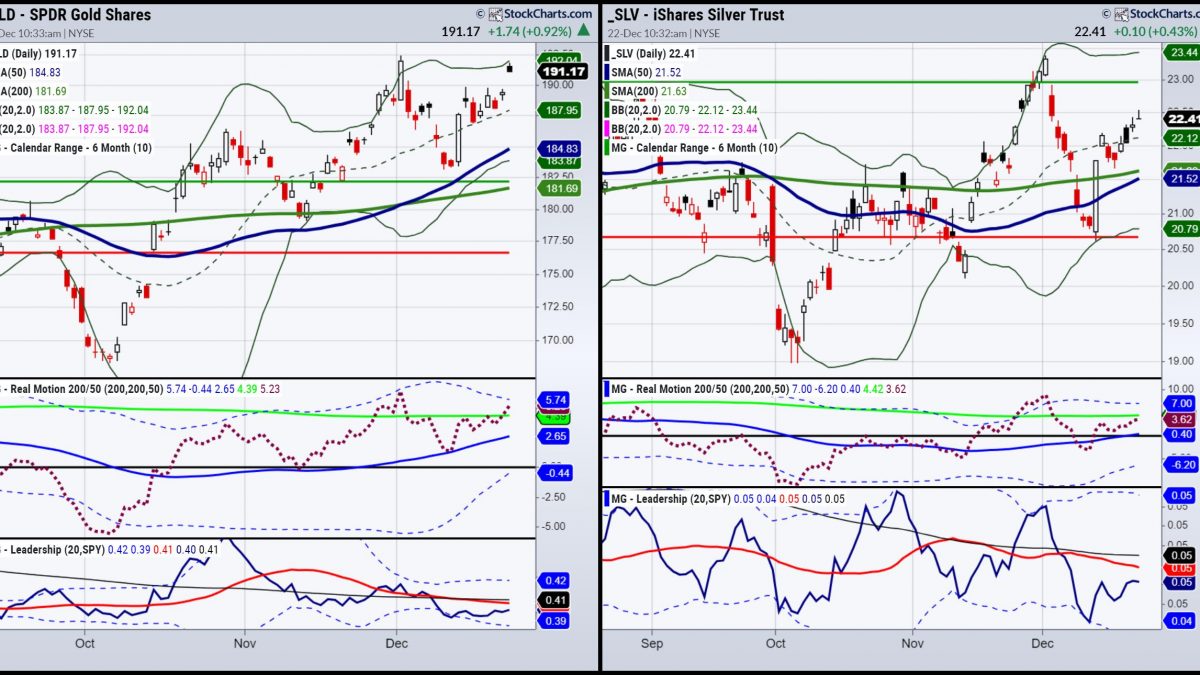This screenshot has width=1200, height=675.
Task: Click the green 22.12 price tag on silver axis
Action: coord(1181,138)
